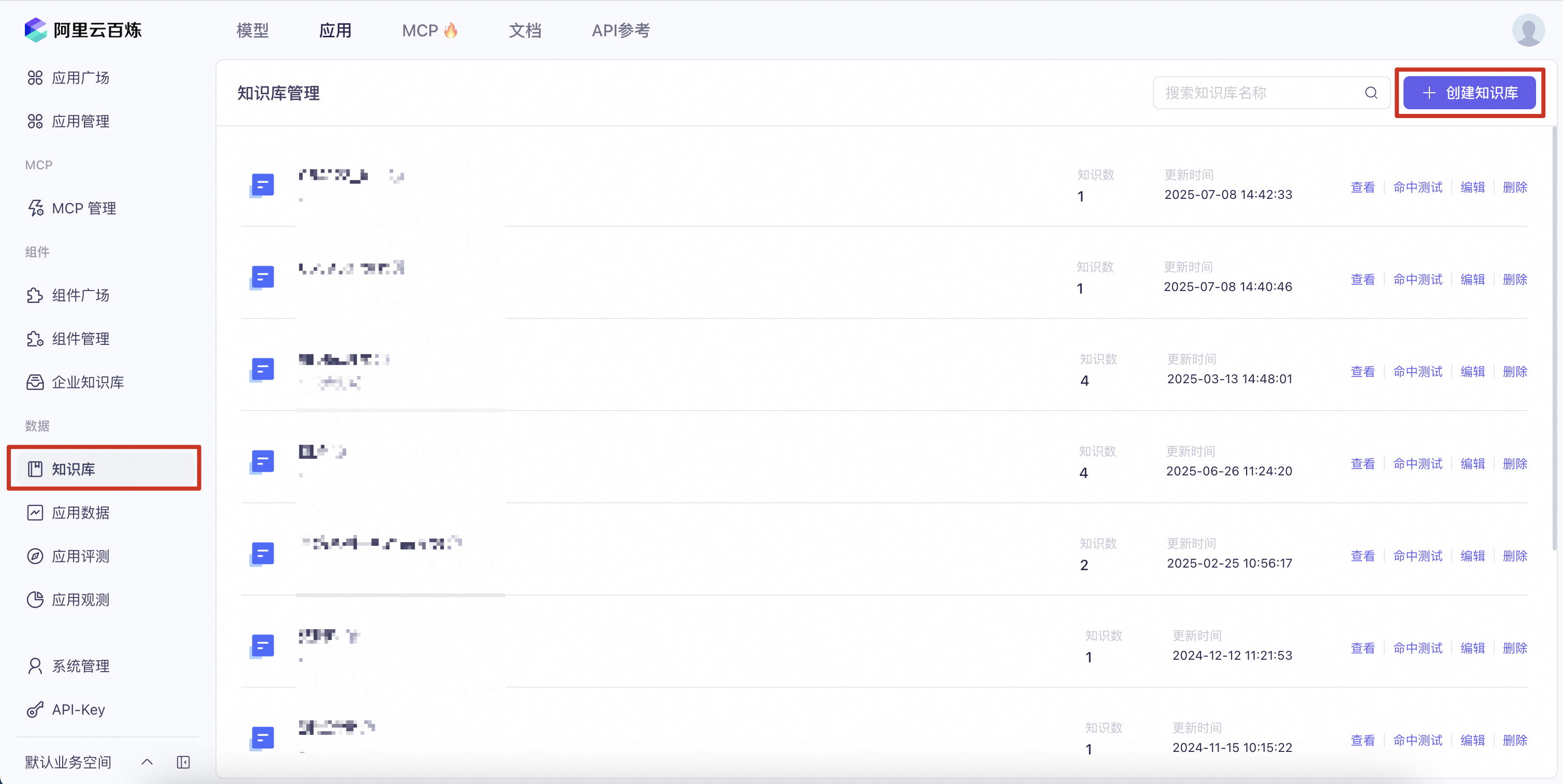Click the MCP 管理 sidebar icon
This screenshot has width=1563, height=784.
click(35, 208)
